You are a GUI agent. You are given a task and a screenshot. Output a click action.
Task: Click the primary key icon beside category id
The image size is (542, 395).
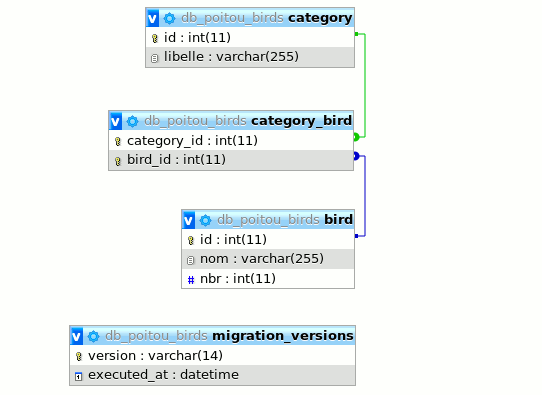[x=155, y=38]
